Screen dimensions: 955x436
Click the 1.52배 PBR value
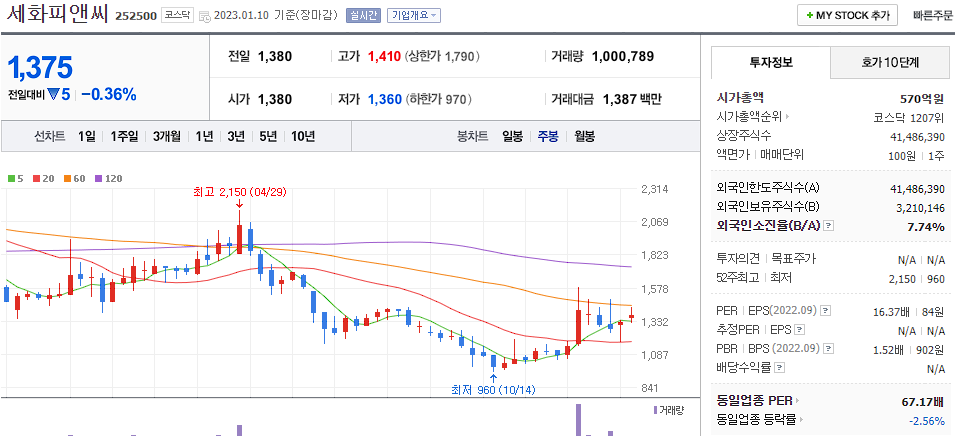coord(891,350)
